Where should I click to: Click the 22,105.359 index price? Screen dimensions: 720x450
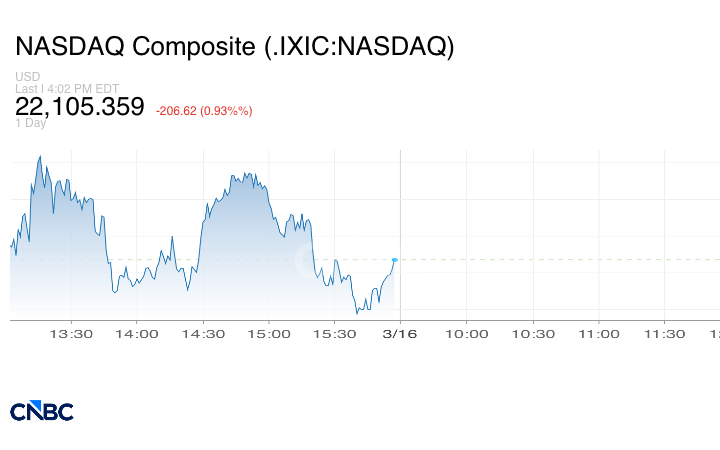click(80, 106)
